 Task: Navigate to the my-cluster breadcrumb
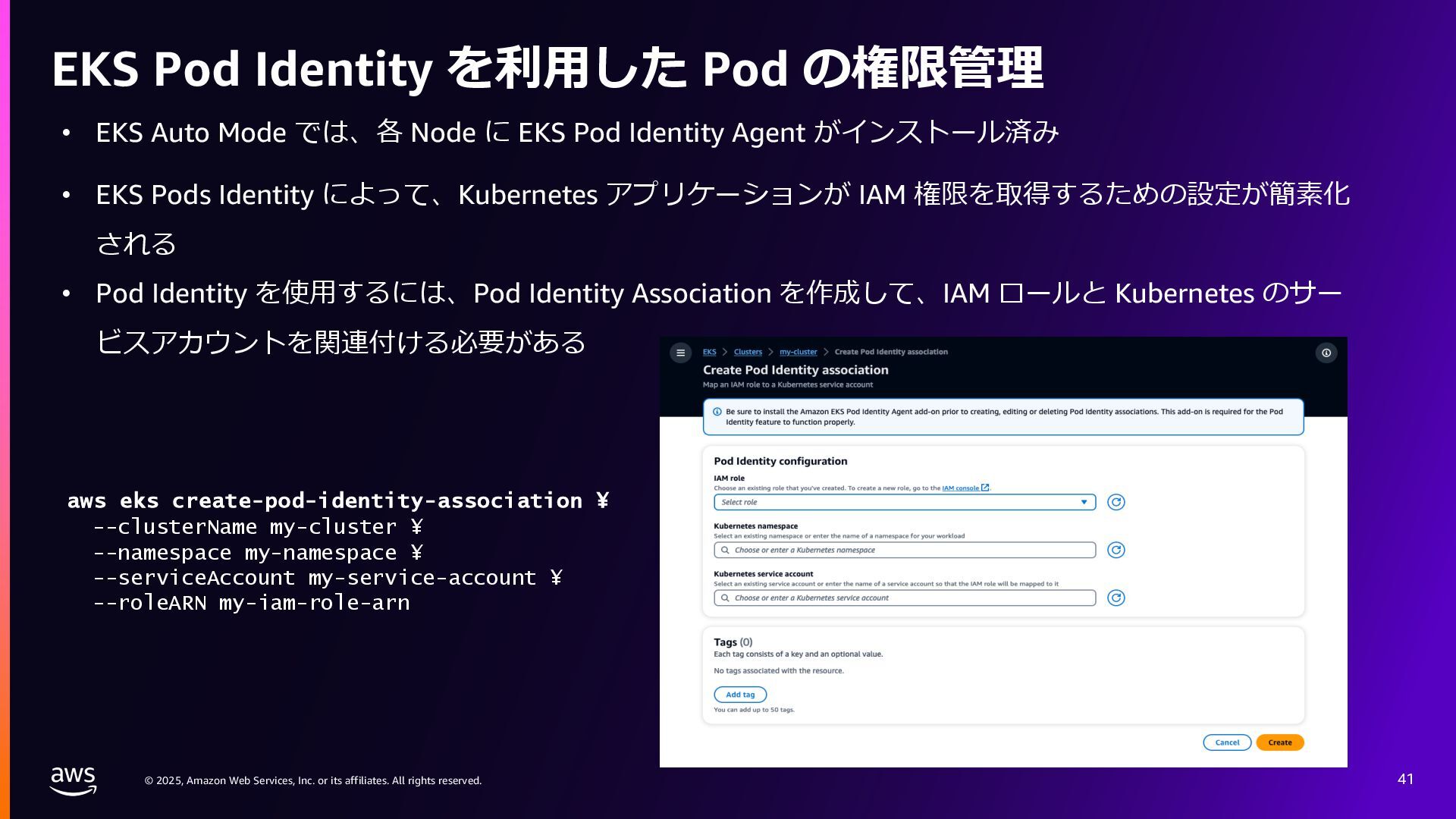[x=798, y=352]
